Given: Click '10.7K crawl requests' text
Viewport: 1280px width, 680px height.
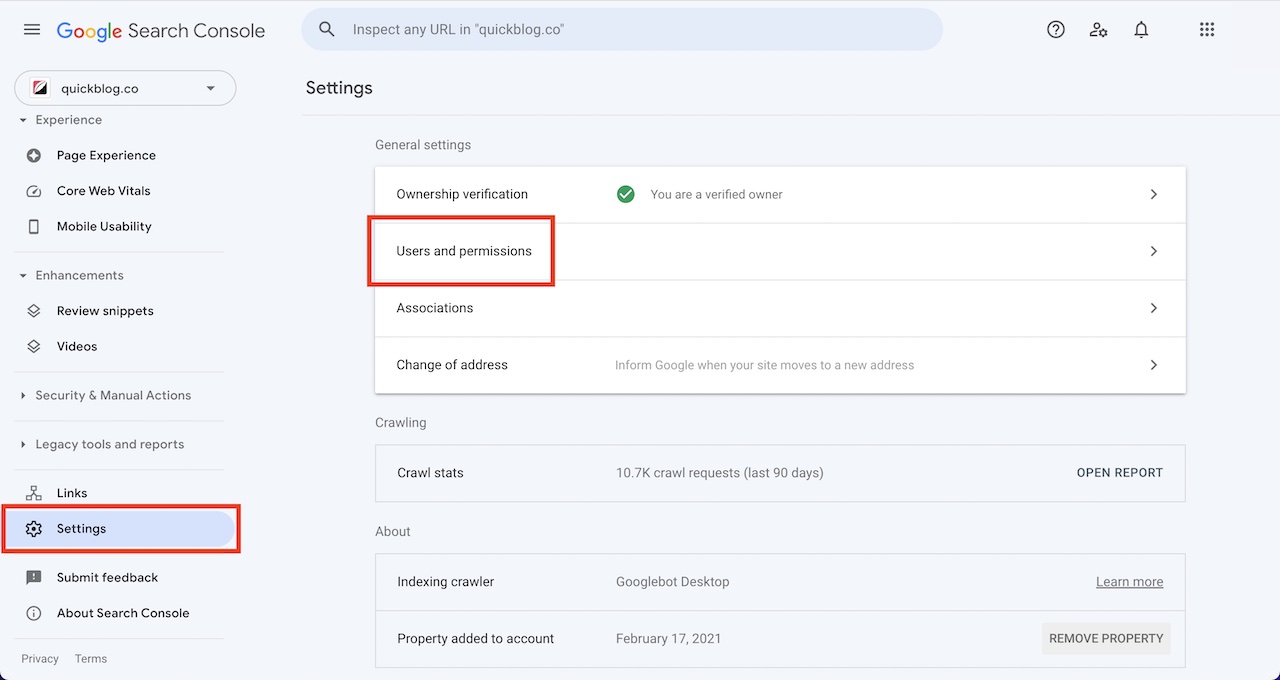Looking at the screenshot, I should [720, 473].
